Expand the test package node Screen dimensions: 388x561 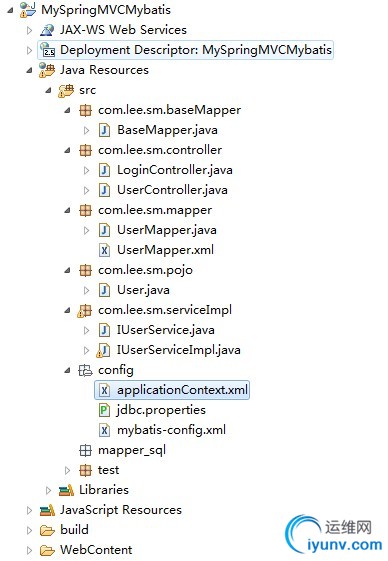pos(67,470)
